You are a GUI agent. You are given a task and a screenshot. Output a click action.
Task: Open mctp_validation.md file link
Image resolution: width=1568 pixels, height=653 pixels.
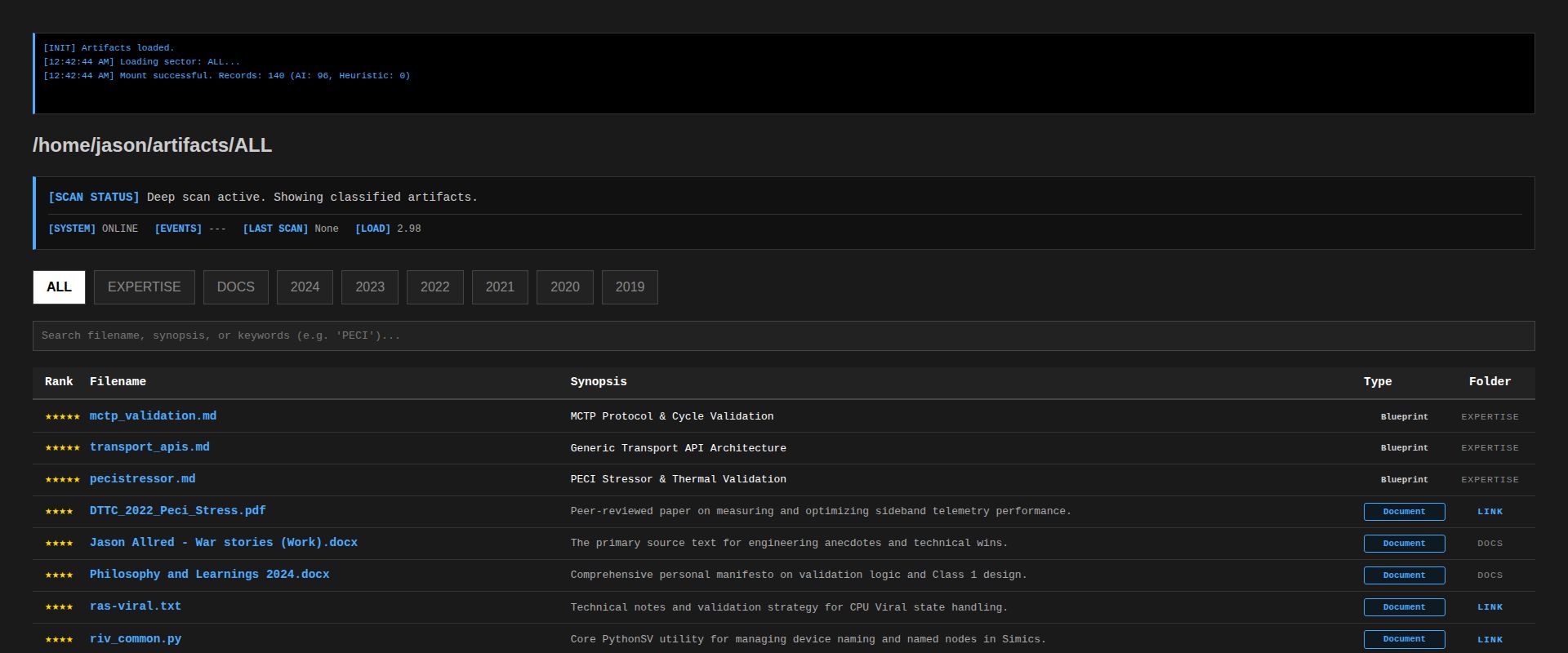153,416
